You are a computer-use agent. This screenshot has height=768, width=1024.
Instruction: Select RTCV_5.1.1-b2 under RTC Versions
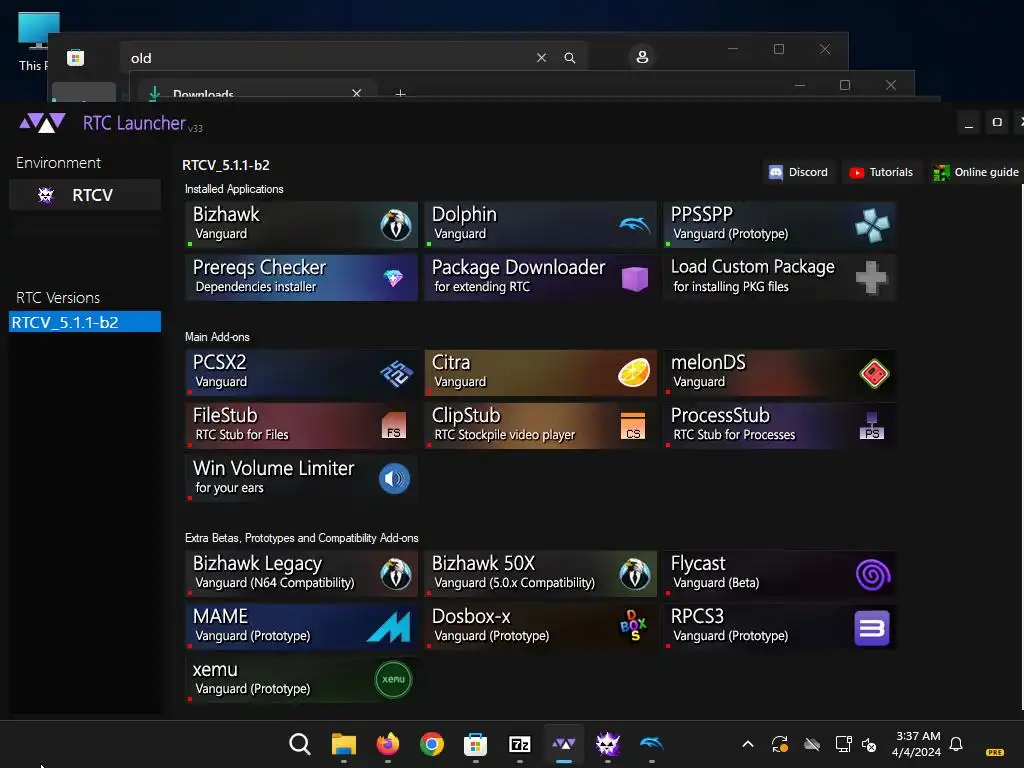point(85,322)
